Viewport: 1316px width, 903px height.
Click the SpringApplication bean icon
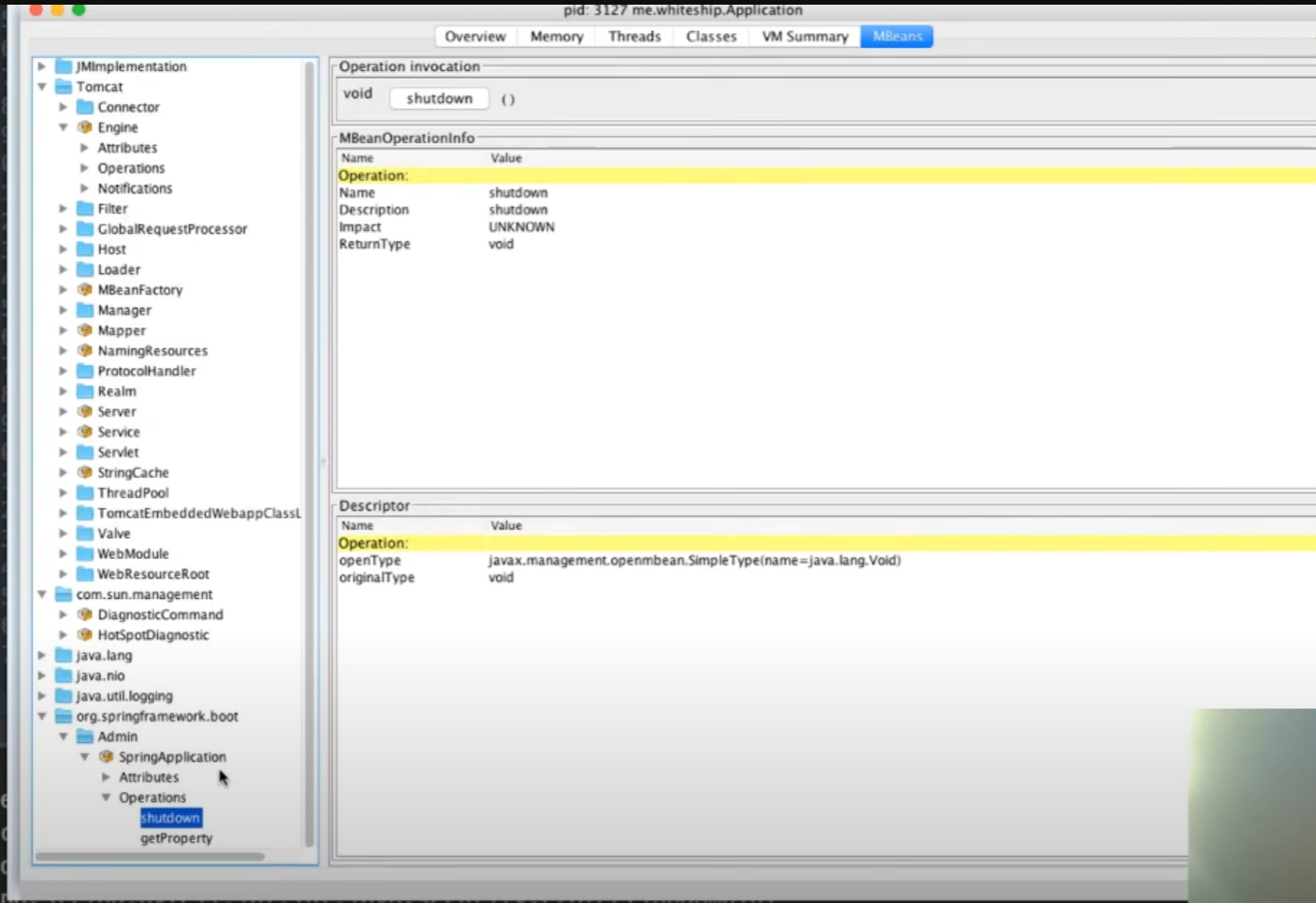(107, 757)
